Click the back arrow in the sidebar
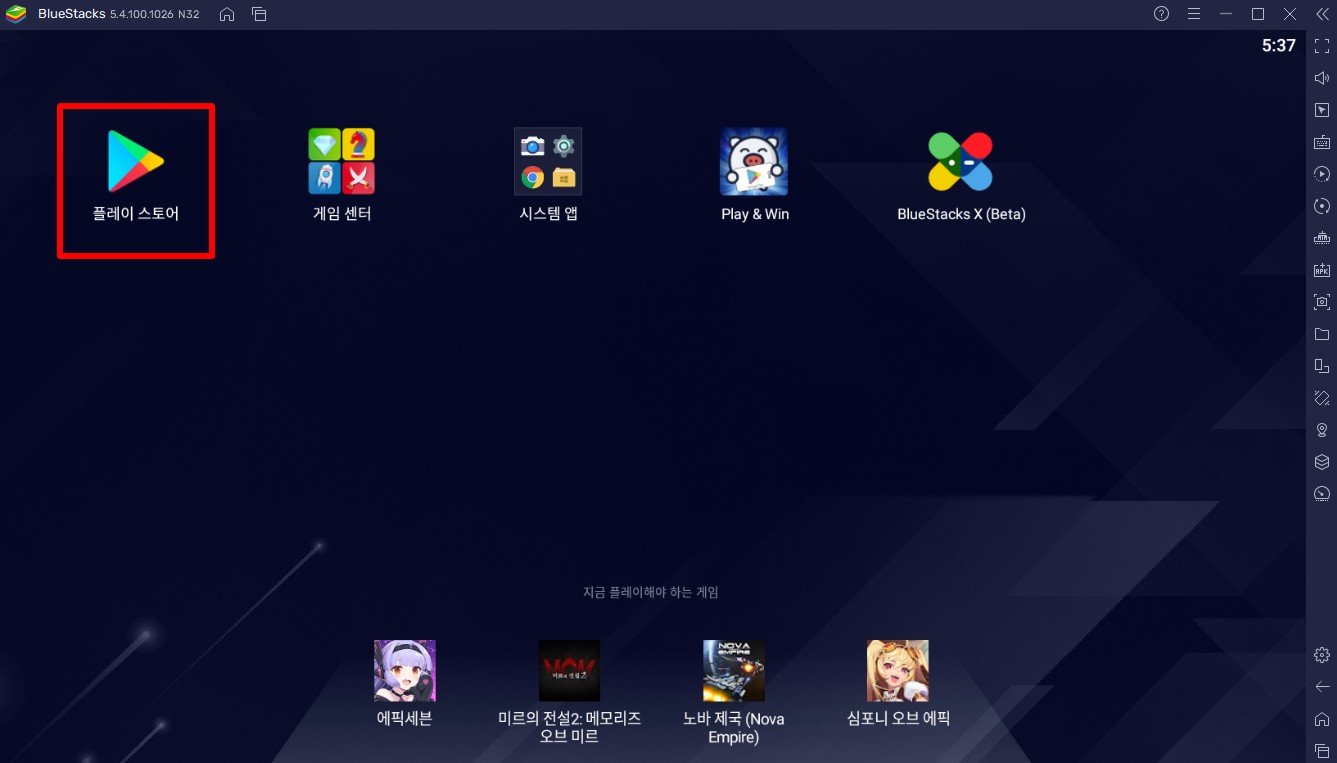Viewport: 1337px width, 763px height. point(1322,687)
